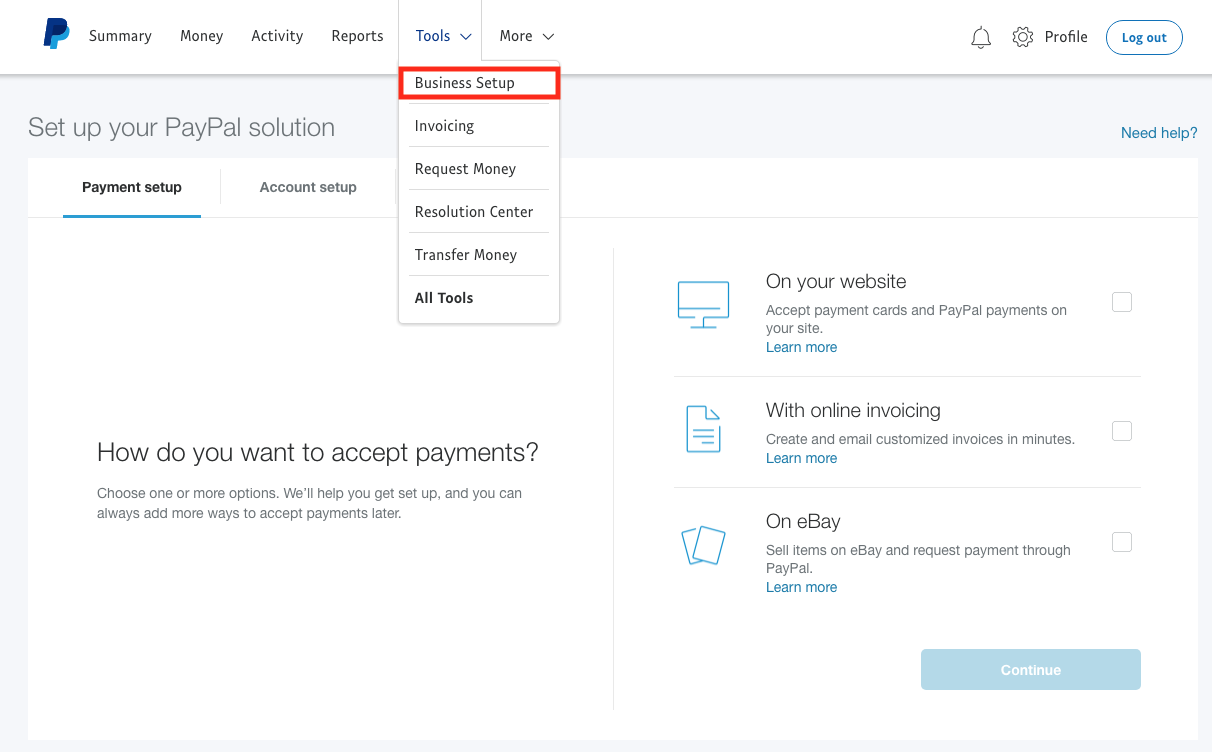Viewport: 1212px width, 752px height.
Task: Click the With online invoicing heading
Action: (x=853, y=411)
